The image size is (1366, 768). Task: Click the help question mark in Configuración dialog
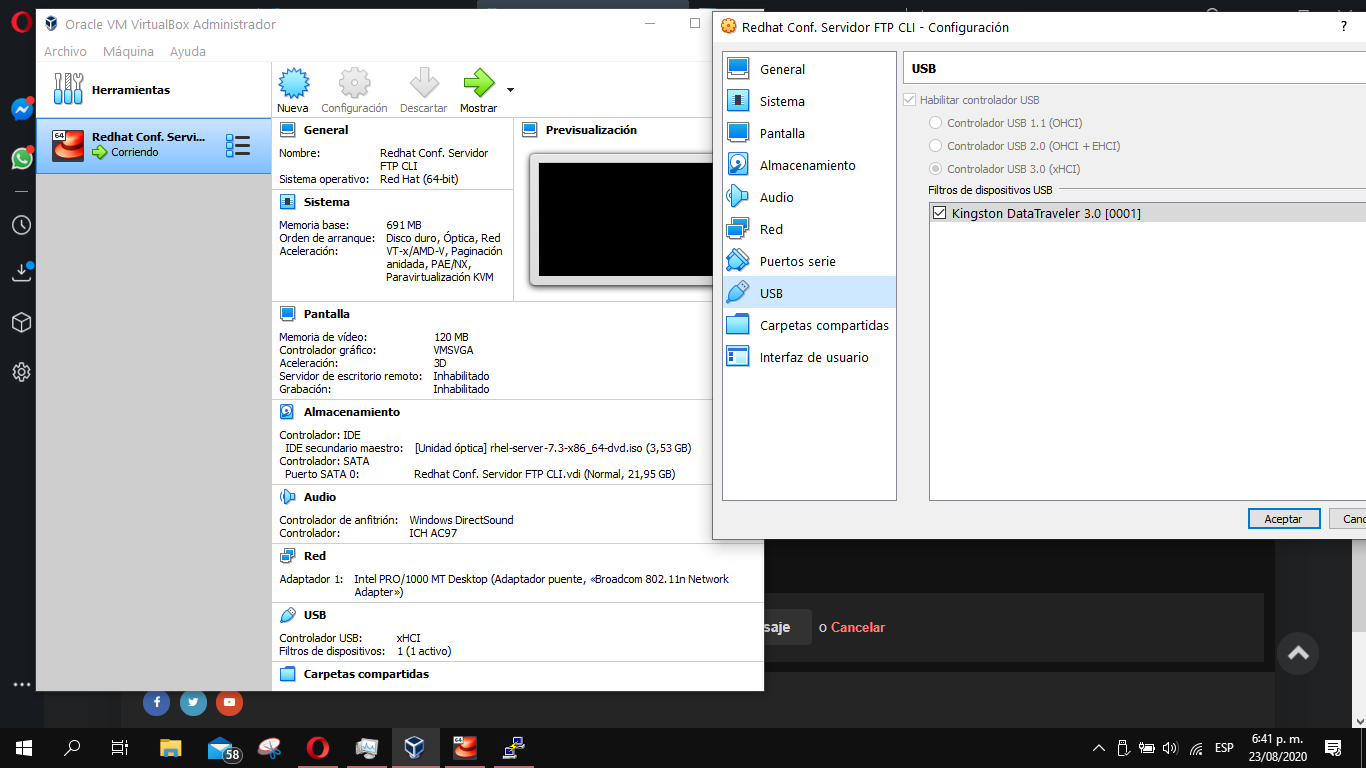point(1343,27)
